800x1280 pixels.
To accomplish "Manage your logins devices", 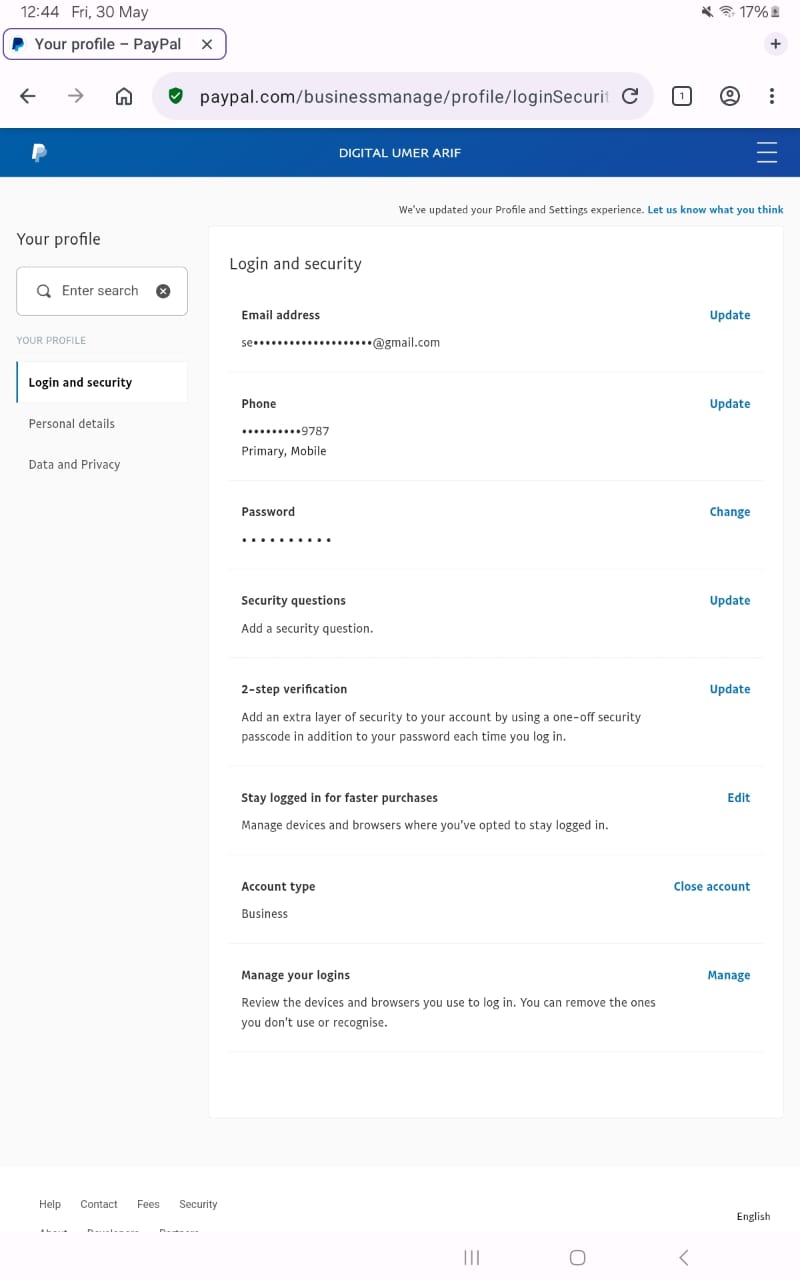I will (728, 975).
